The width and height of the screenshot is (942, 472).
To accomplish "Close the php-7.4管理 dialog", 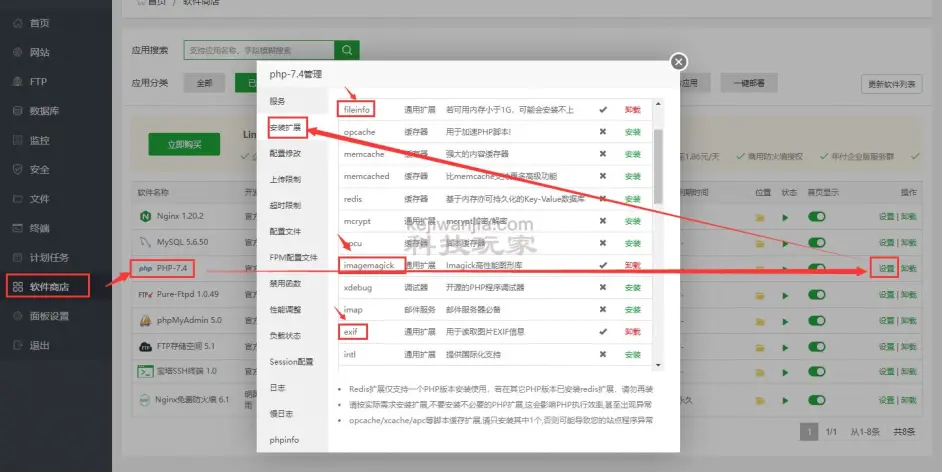I will coord(678,62).
